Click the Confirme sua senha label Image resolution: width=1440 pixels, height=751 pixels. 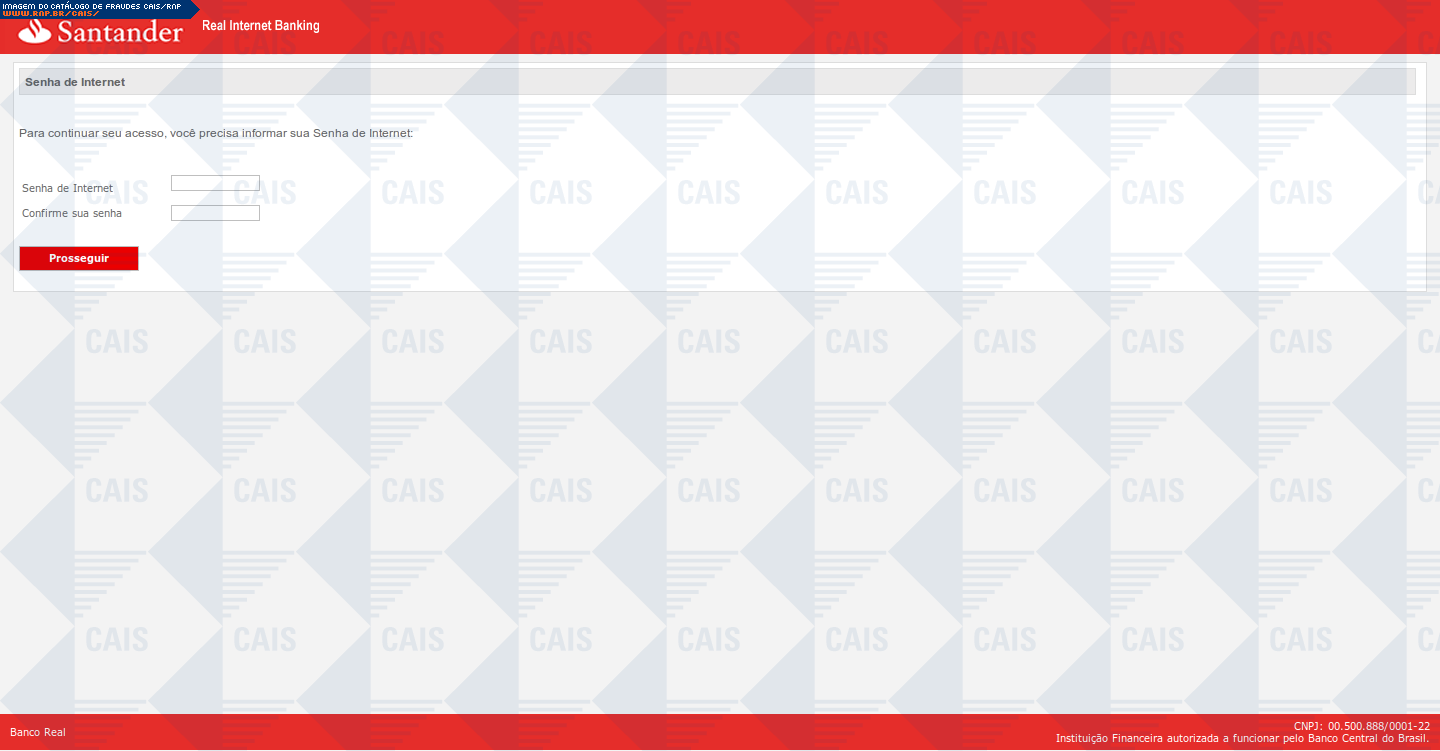(x=72, y=213)
